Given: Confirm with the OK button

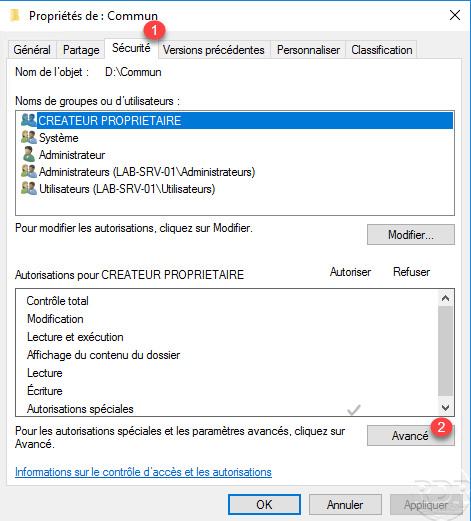Looking at the screenshot, I should [264, 505].
